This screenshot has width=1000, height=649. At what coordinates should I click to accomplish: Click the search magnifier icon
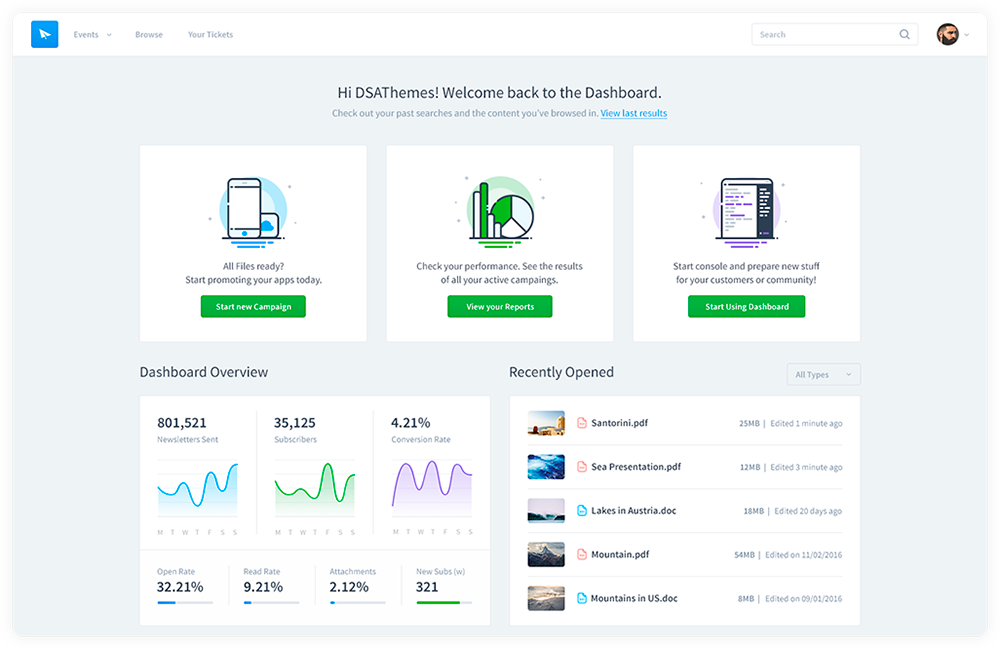click(904, 34)
